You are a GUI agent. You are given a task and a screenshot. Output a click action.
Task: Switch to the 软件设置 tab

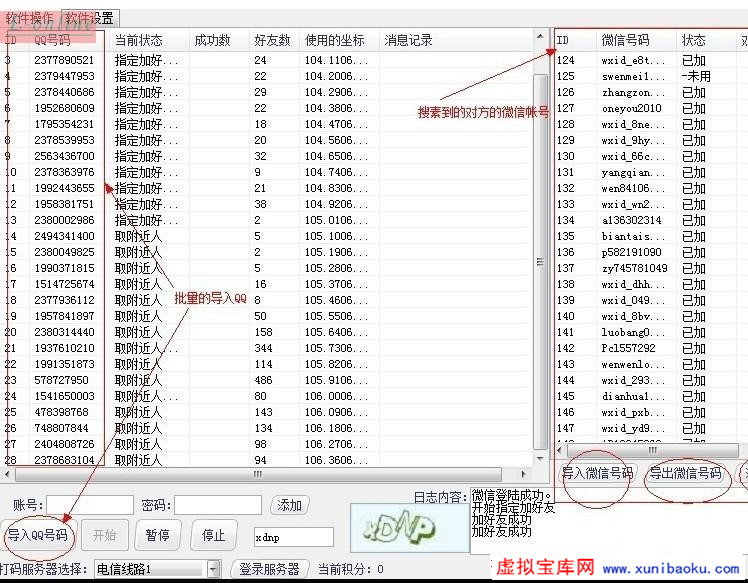click(90, 18)
